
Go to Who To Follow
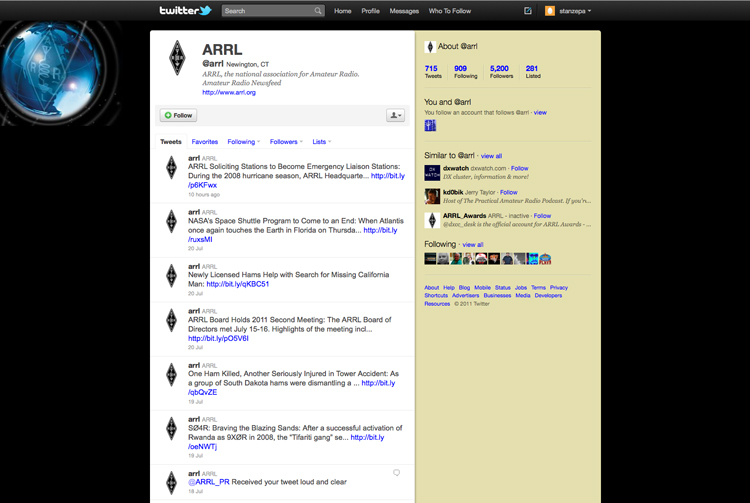point(450,11)
